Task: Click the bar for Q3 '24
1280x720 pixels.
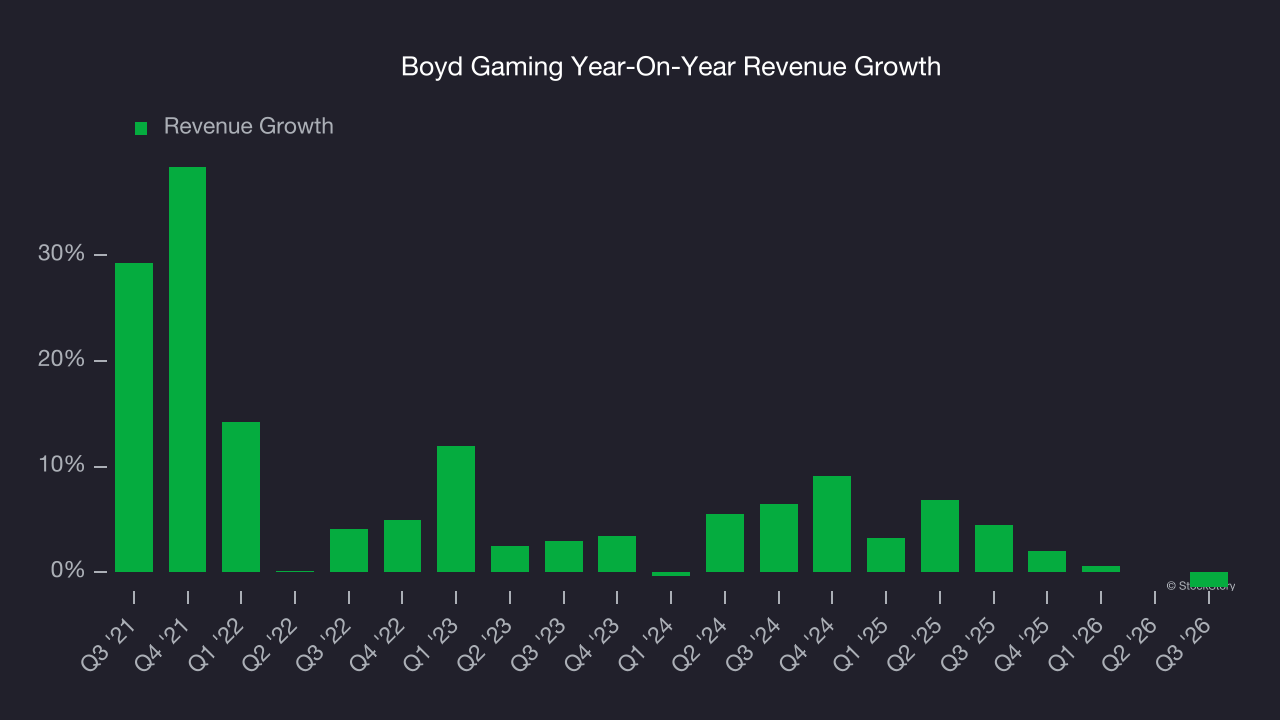Action: pyautogui.click(x=779, y=538)
